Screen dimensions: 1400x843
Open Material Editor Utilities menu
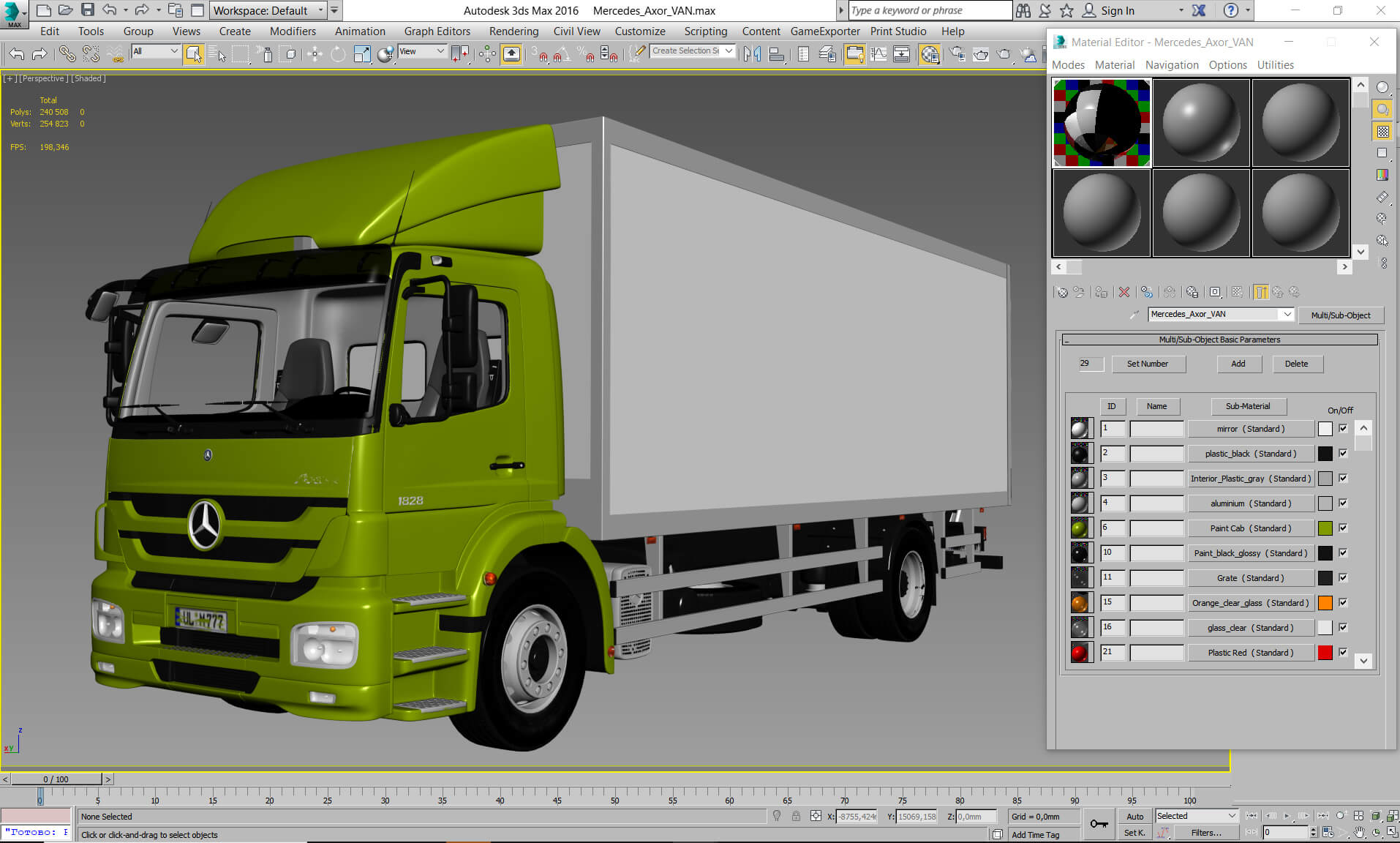1275,65
